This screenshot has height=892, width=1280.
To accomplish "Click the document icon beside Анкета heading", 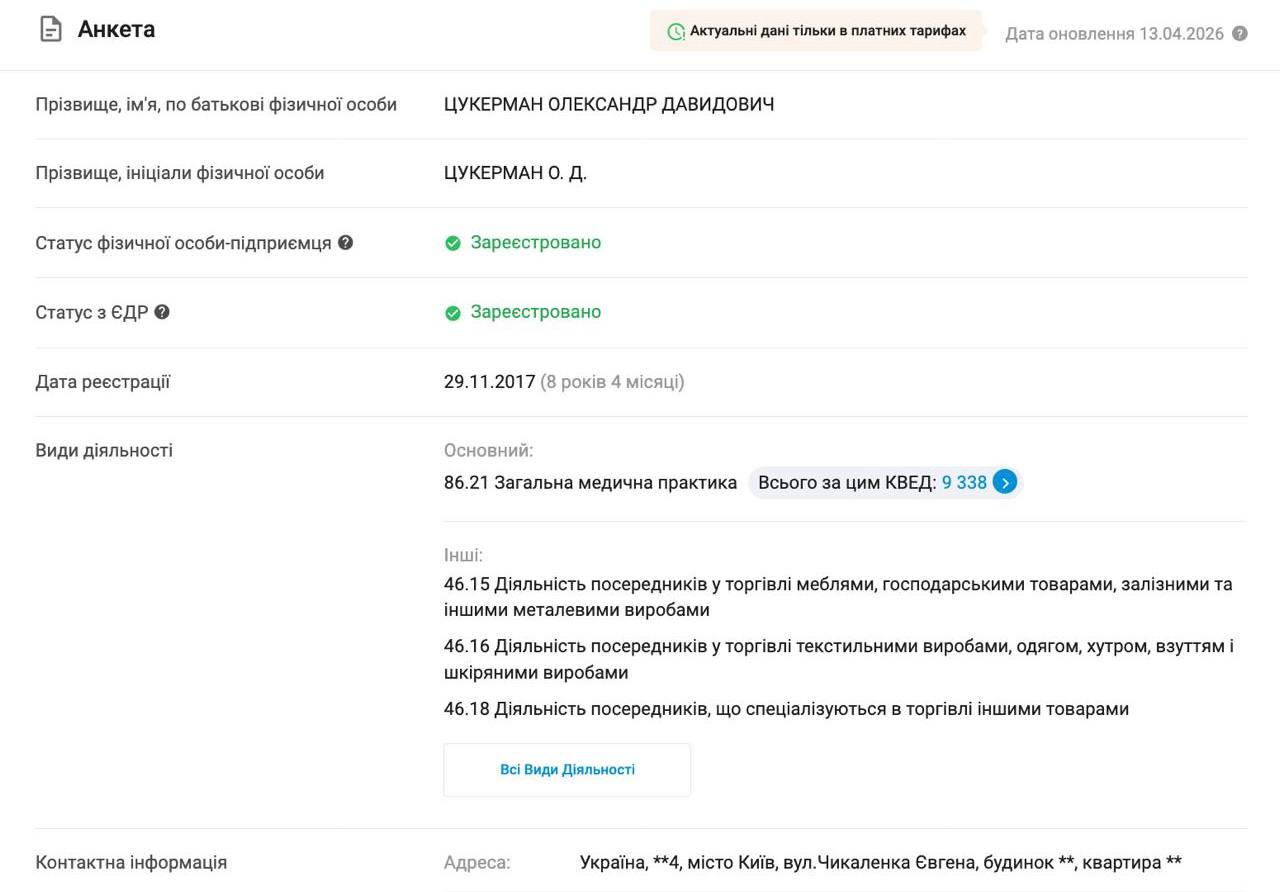I will point(50,30).
